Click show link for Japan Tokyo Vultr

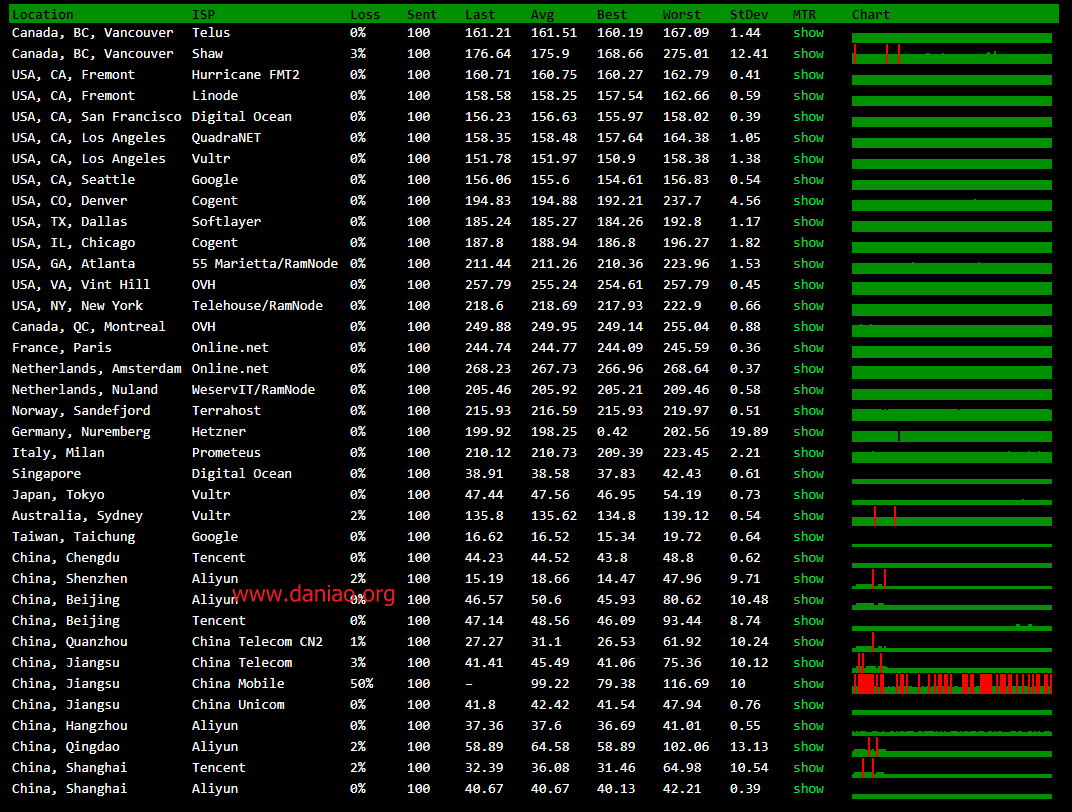point(808,495)
